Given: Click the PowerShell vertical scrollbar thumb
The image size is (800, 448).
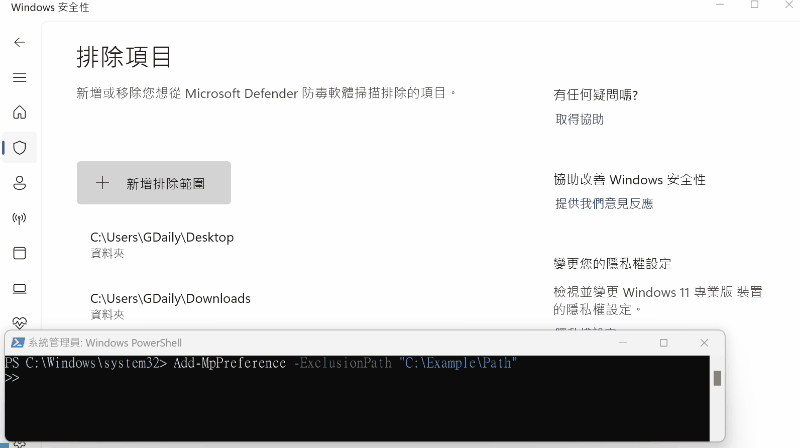Looking at the screenshot, I should pyautogui.click(x=717, y=378).
